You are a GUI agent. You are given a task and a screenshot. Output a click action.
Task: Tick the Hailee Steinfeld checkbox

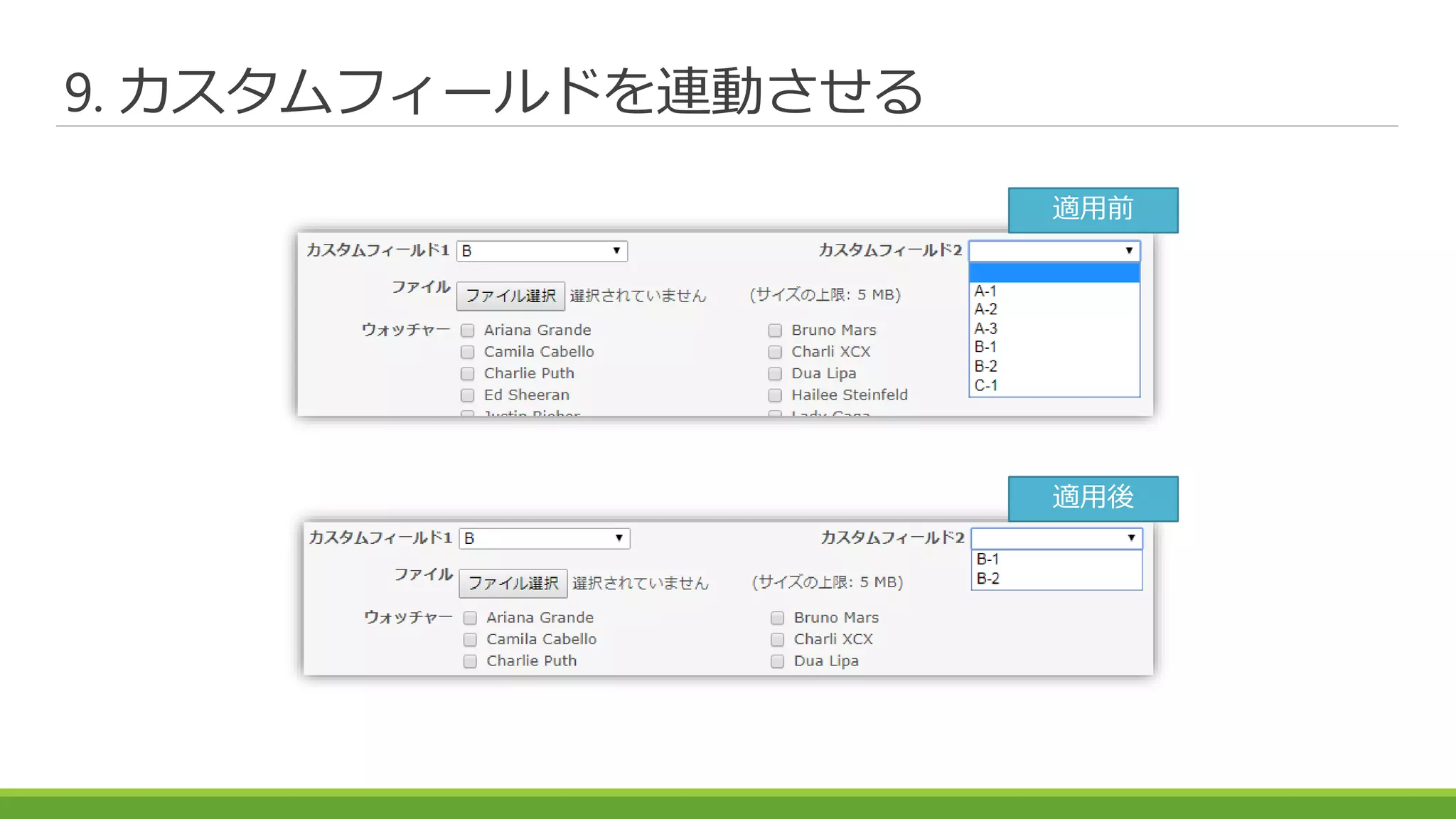coord(775,395)
